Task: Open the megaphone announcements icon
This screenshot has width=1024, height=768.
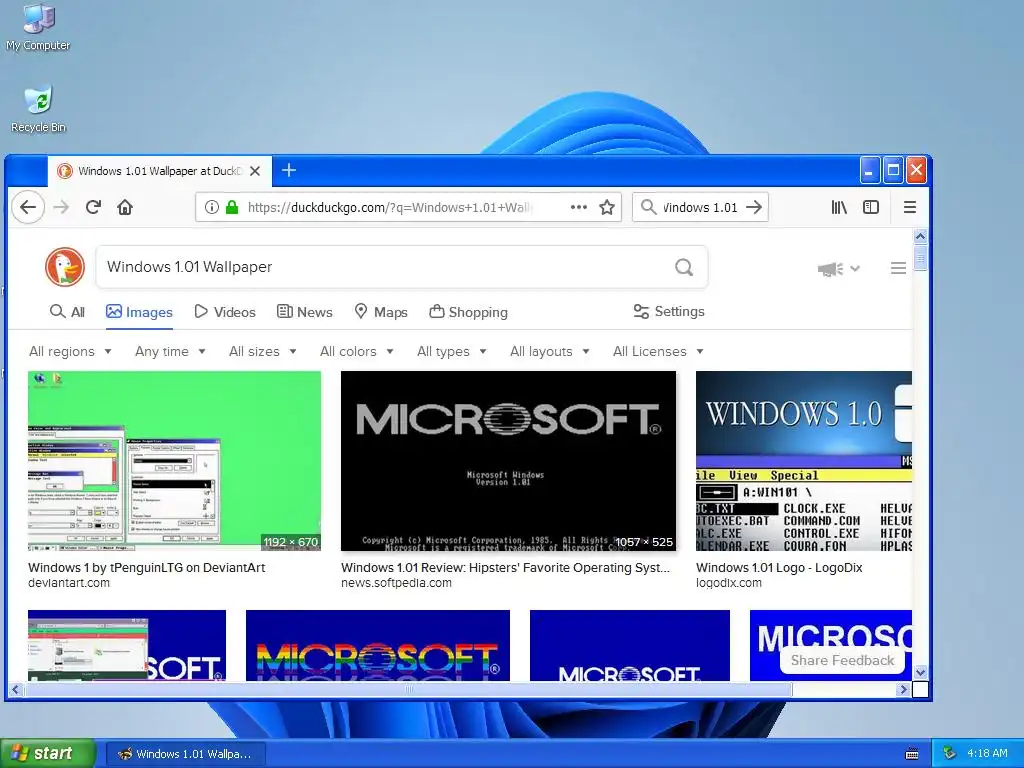Action: pyautogui.click(x=831, y=268)
